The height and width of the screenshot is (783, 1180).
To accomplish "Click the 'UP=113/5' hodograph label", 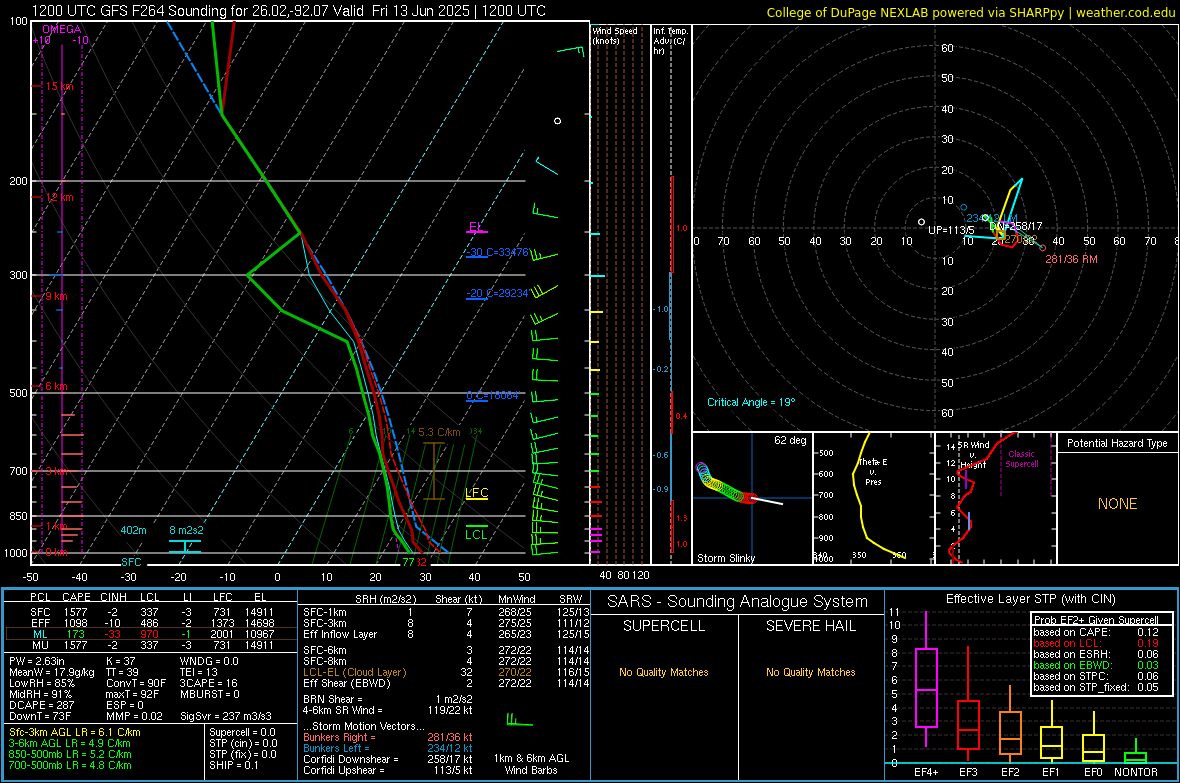I will 951,230.
